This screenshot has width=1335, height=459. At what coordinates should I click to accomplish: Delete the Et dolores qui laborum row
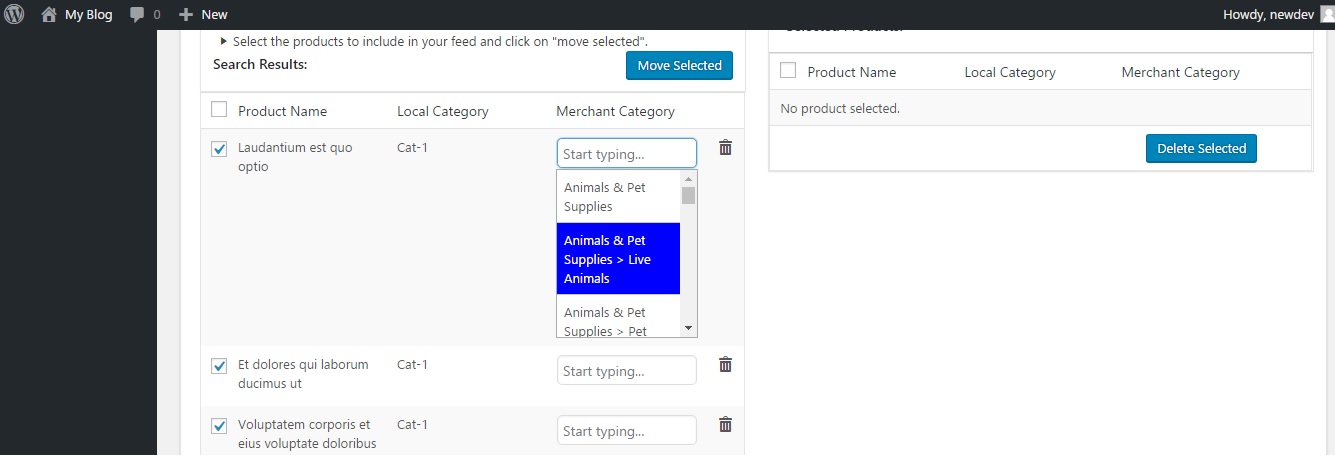(726, 365)
